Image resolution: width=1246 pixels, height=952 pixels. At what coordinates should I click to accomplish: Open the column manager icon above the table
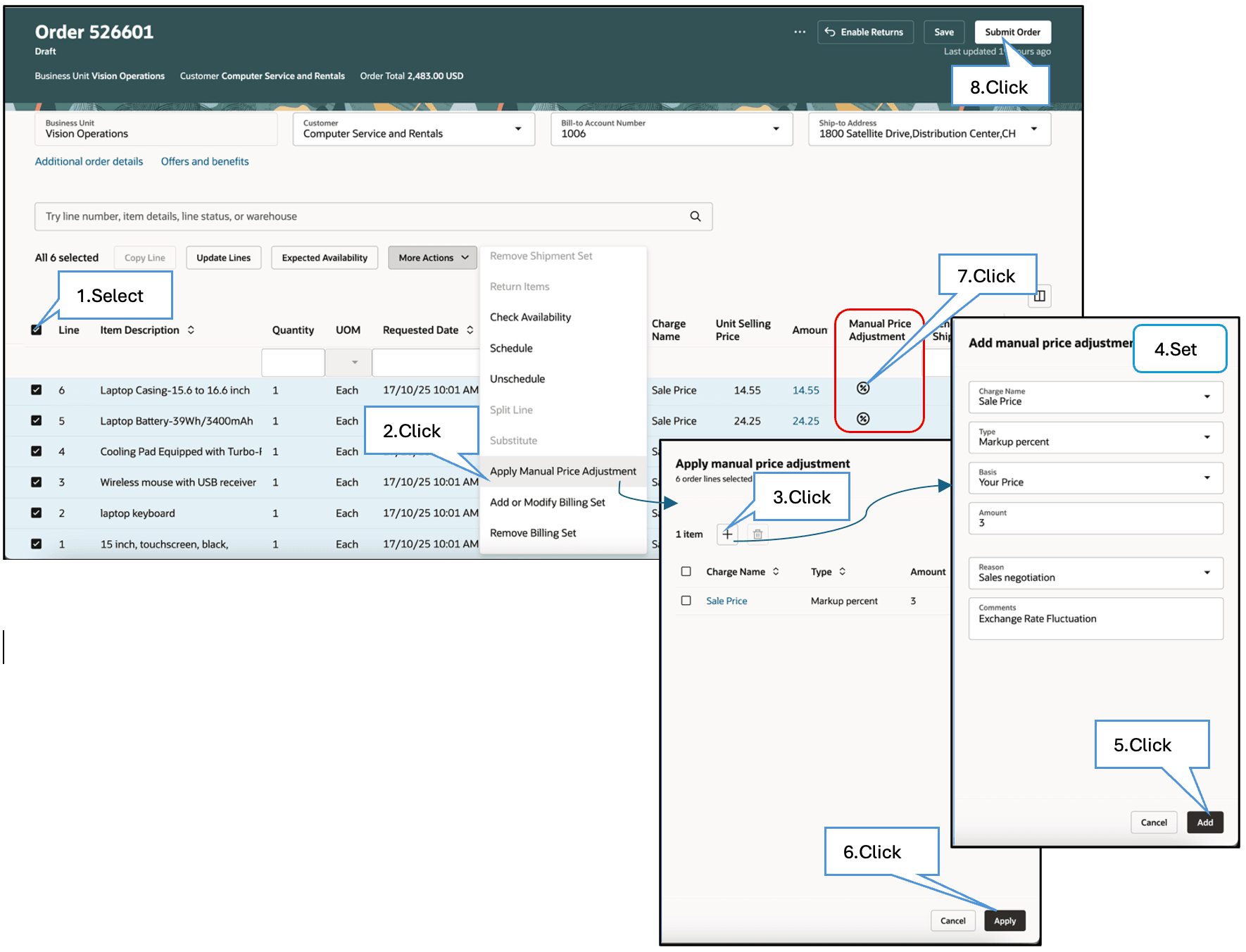click(x=1040, y=296)
